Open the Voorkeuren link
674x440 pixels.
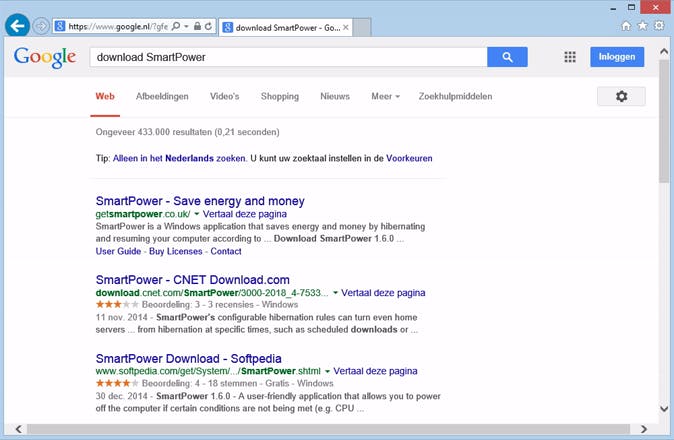[409, 158]
